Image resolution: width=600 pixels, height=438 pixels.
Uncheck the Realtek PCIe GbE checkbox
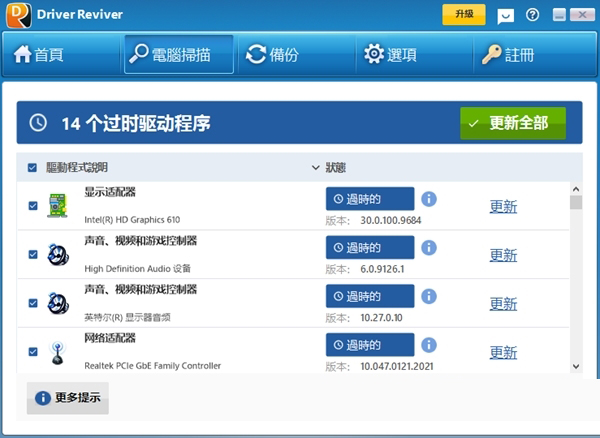(x=33, y=352)
